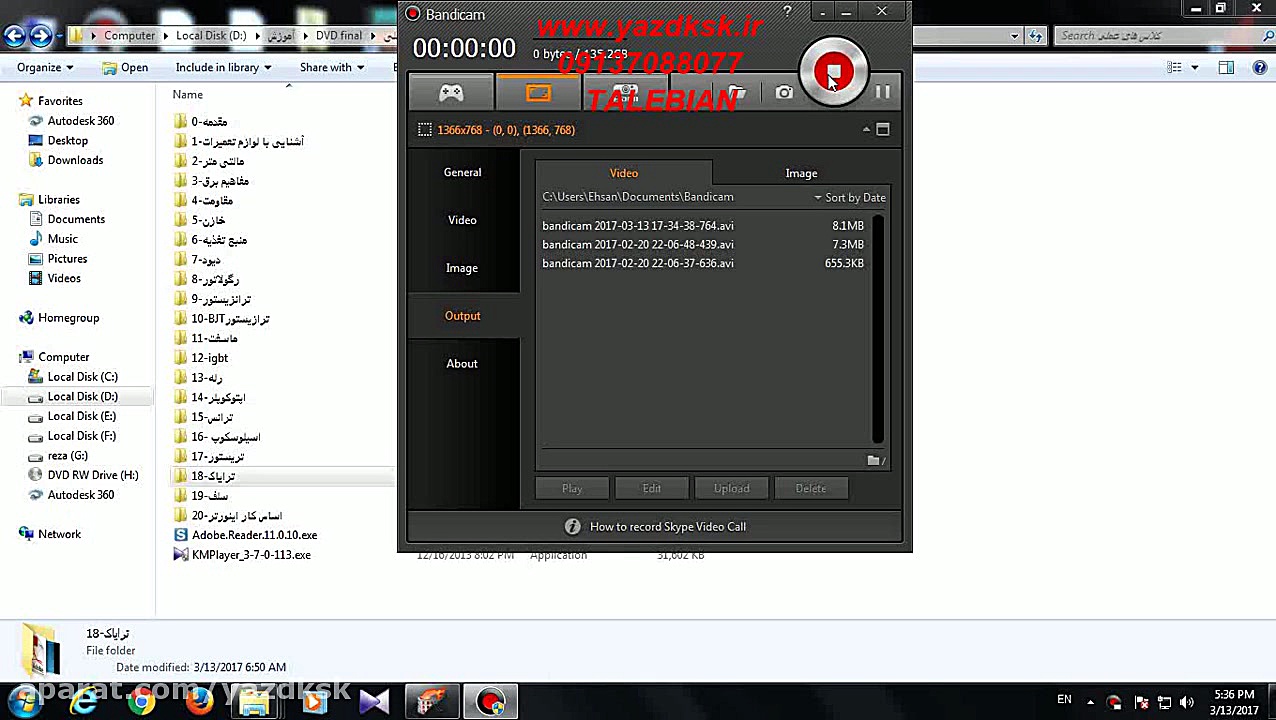Select Bandicam screen recording mode
The width and height of the screenshot is (1276, 720).
click(538, 93)
